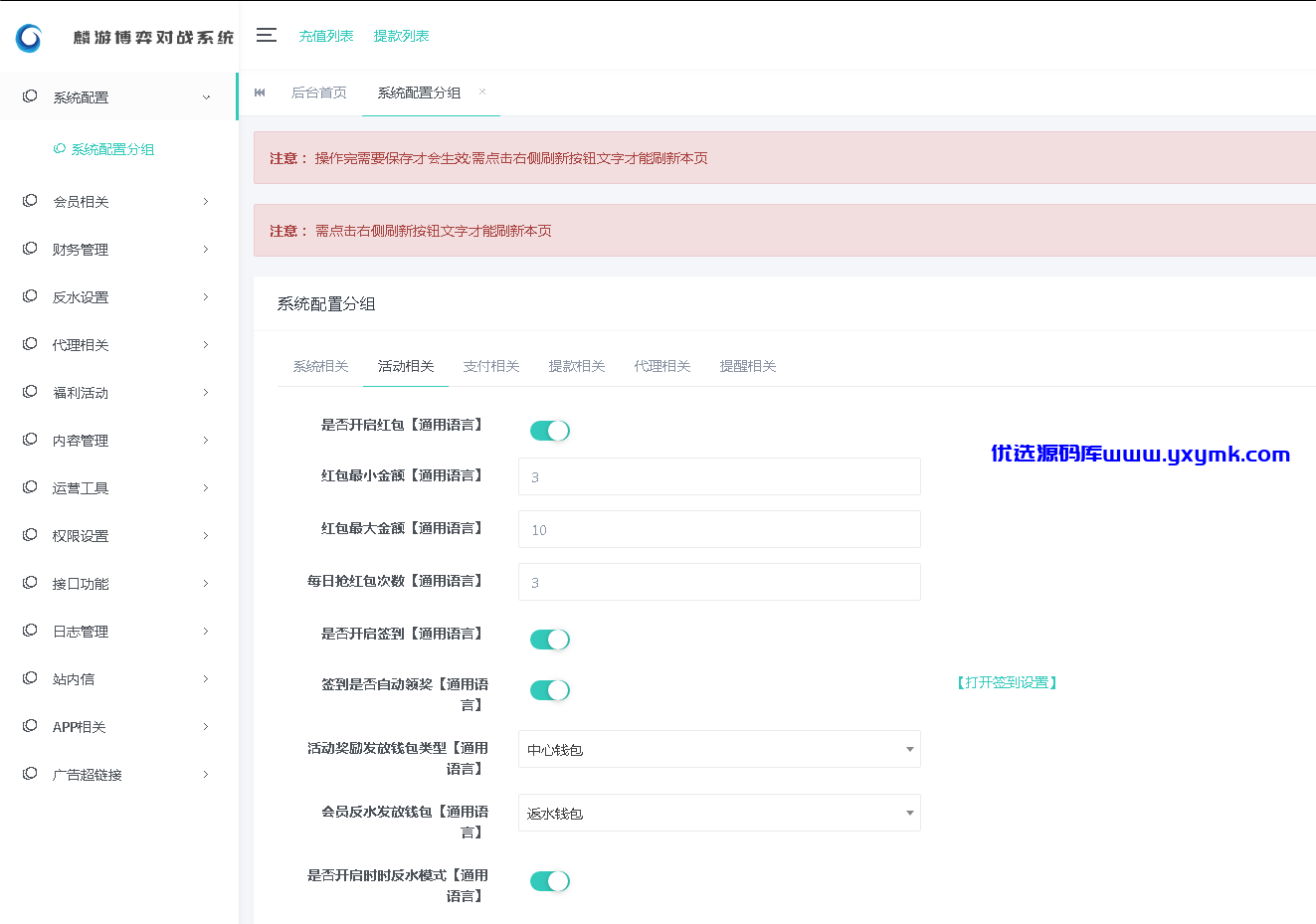The width and height of the screenshot is (1316, 924).
Task: Click icon beside 反水设置
Action: point(30,296)
